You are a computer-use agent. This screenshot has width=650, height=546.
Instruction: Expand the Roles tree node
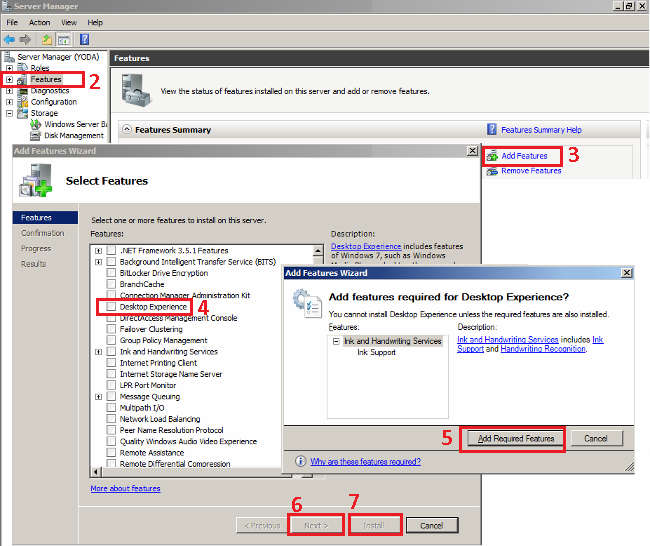click(10, 68)
